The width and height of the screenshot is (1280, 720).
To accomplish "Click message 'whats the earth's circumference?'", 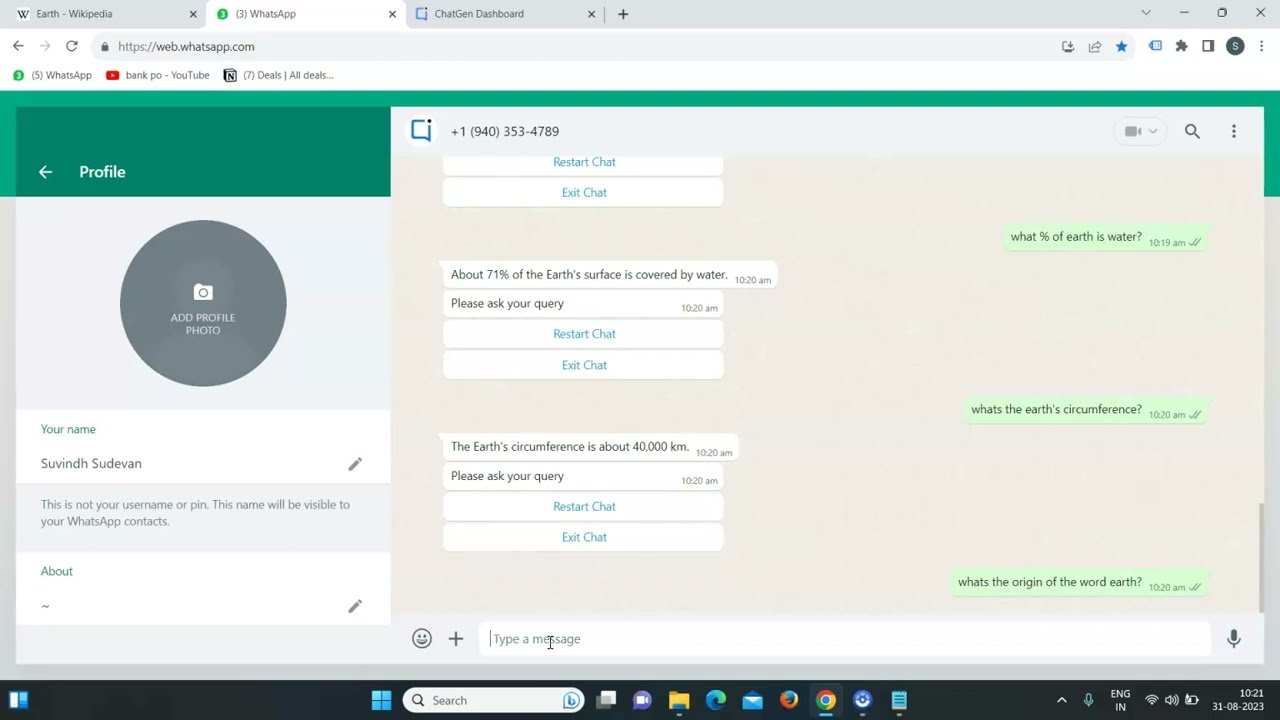I will [x=1086, y=410].
